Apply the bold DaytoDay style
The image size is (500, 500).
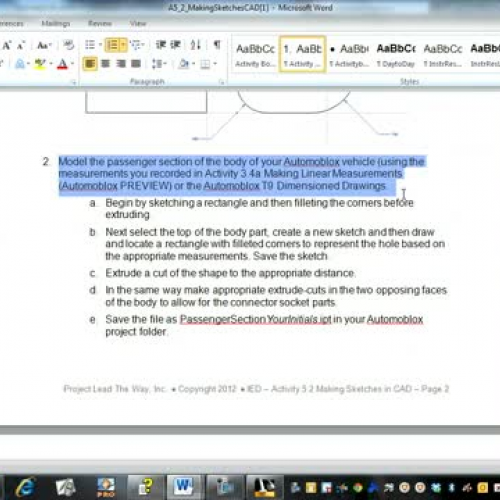[x=396, y=55]
